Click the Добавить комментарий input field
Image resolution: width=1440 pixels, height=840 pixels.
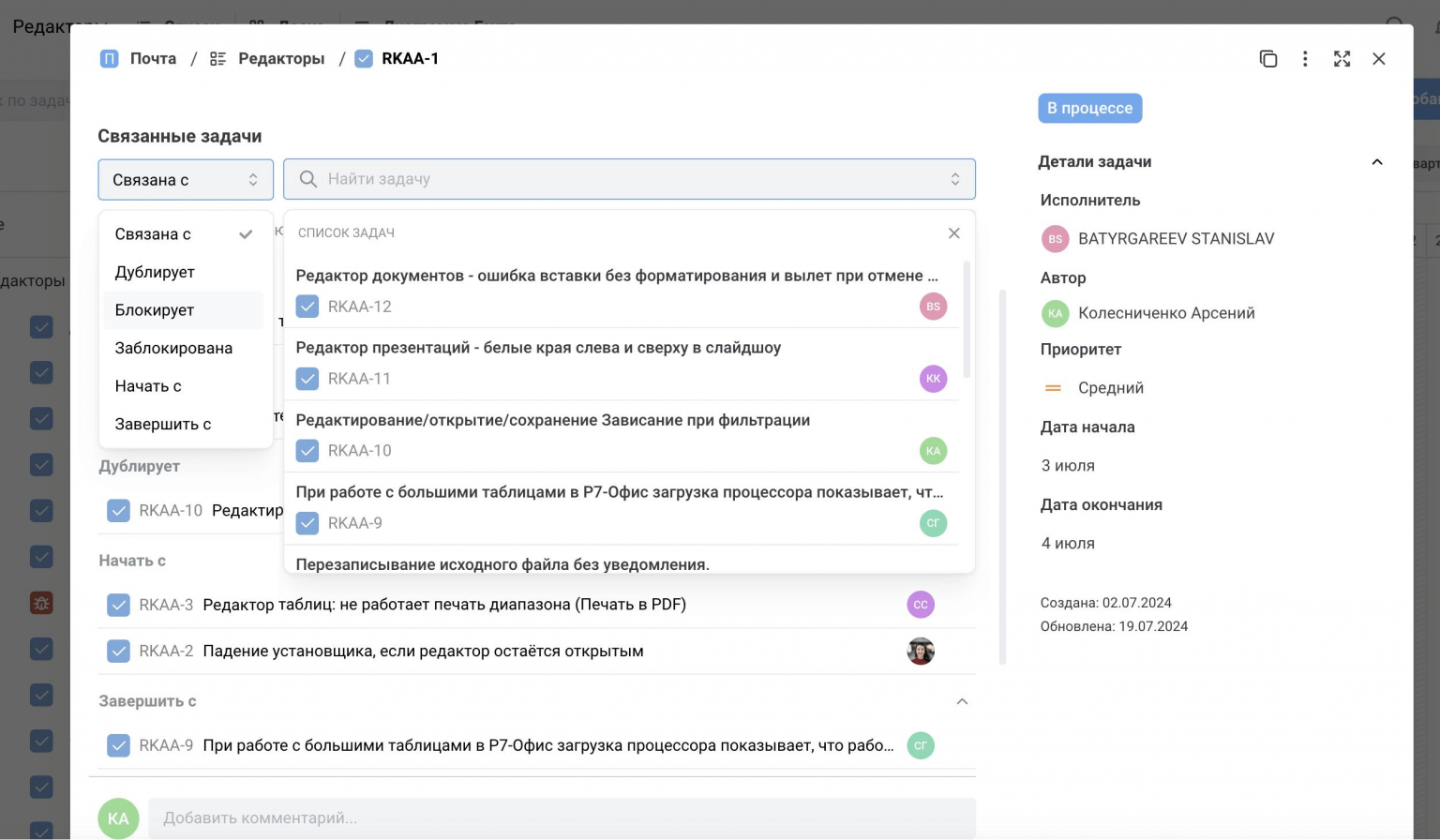[561, 818]
